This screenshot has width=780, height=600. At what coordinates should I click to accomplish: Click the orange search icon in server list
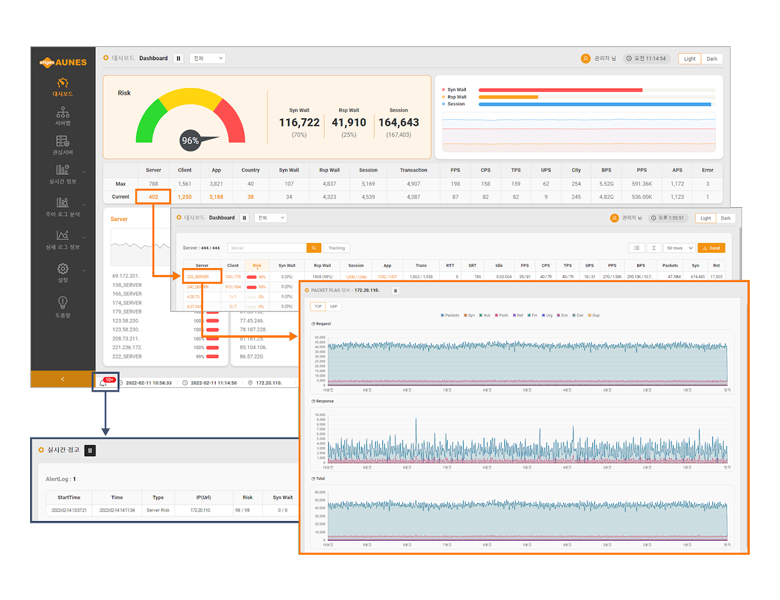click(x=313, y=248)
